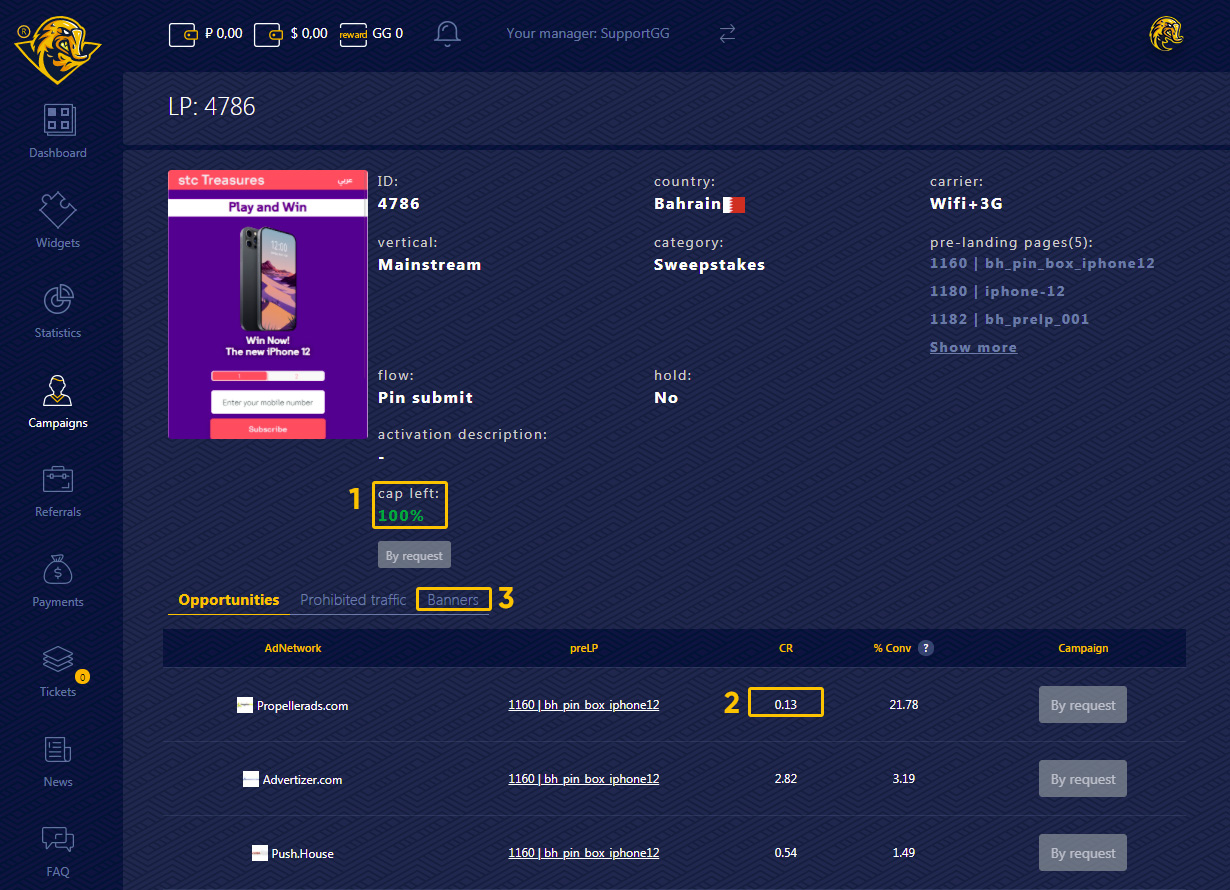Open preLP link in Advertizer.com row
Screen dimensions: 1230x890
(x=584, y=779)
